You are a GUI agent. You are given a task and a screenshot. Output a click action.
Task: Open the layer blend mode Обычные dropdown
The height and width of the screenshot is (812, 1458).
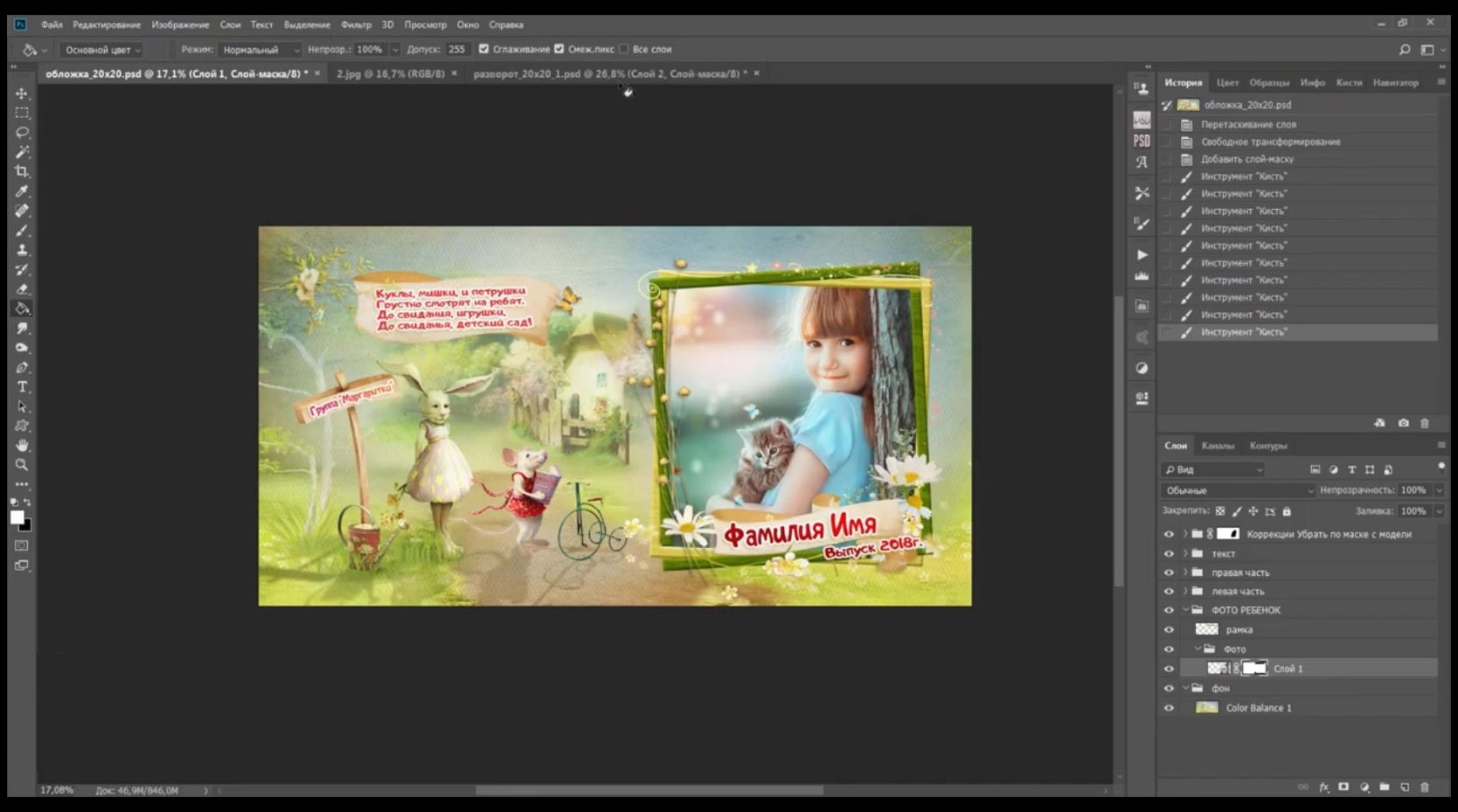pyautogui.click(x=1238, y=490)
